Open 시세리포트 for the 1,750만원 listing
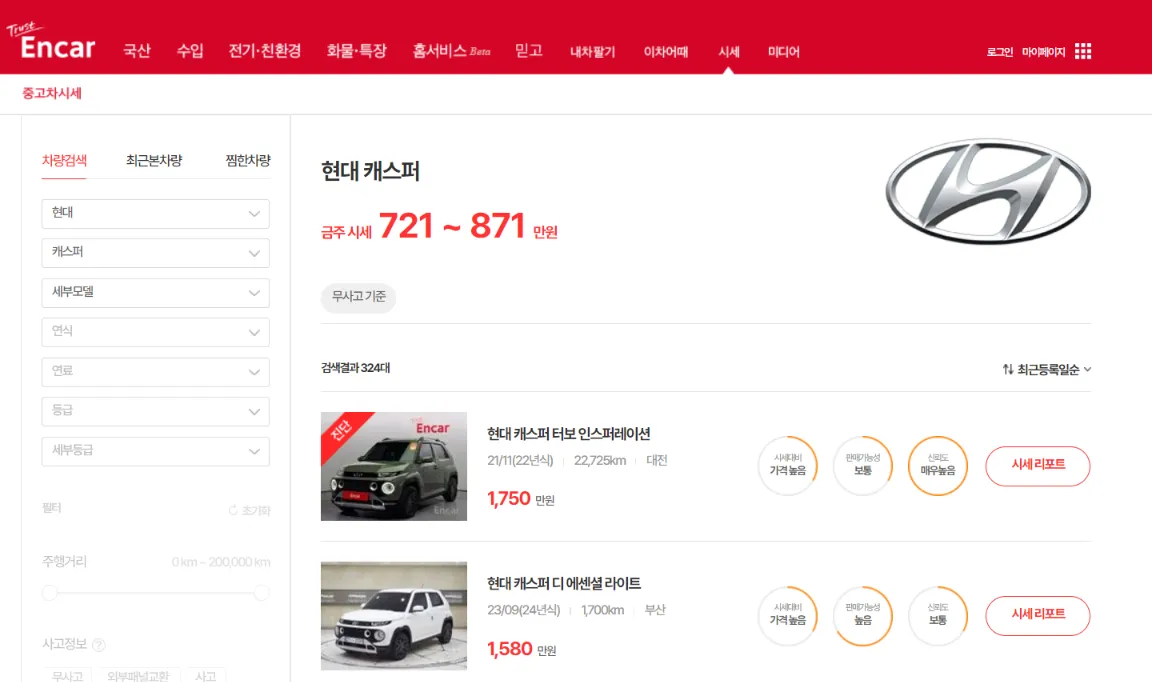1152x682 pixels. point(1037,465)
